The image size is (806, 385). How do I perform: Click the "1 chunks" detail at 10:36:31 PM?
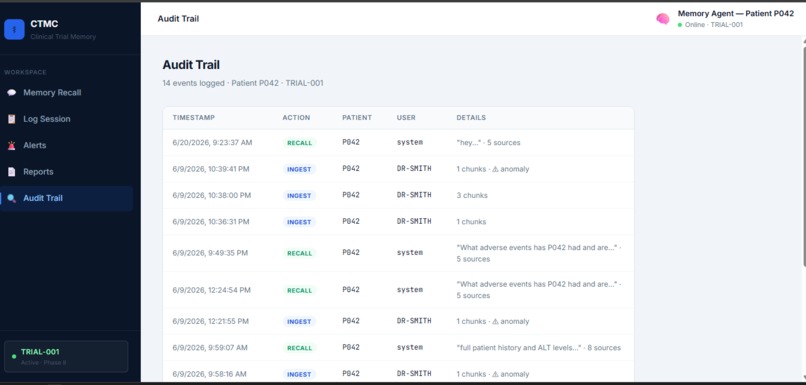471,222
